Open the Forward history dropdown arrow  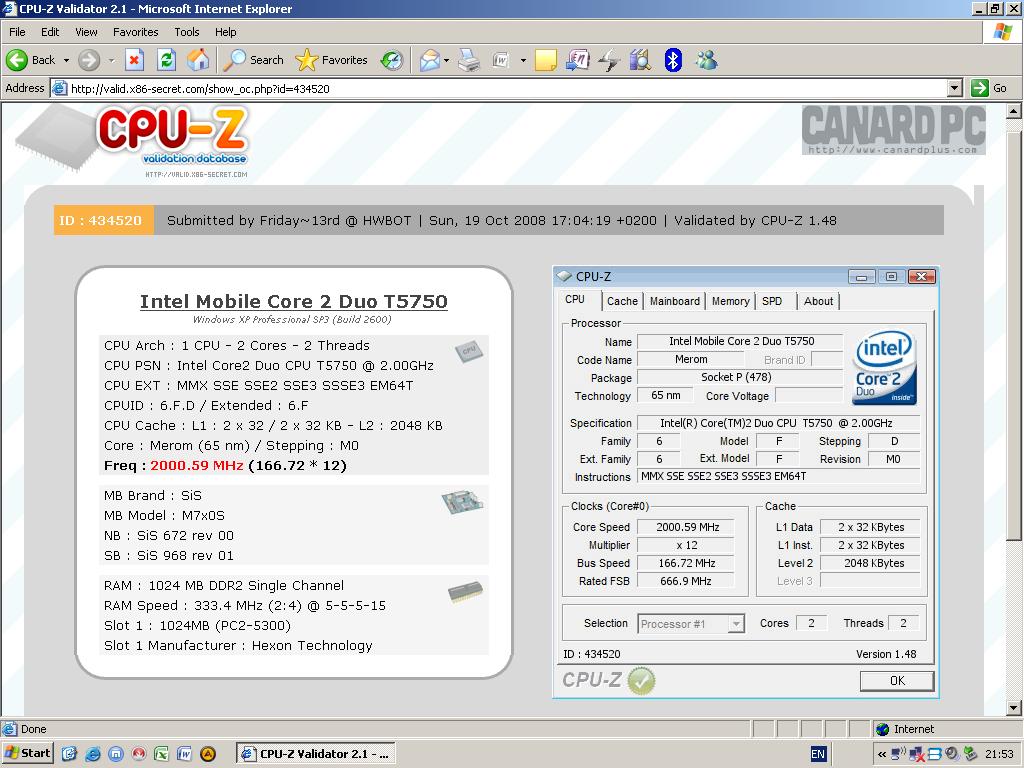click(112, 60)
